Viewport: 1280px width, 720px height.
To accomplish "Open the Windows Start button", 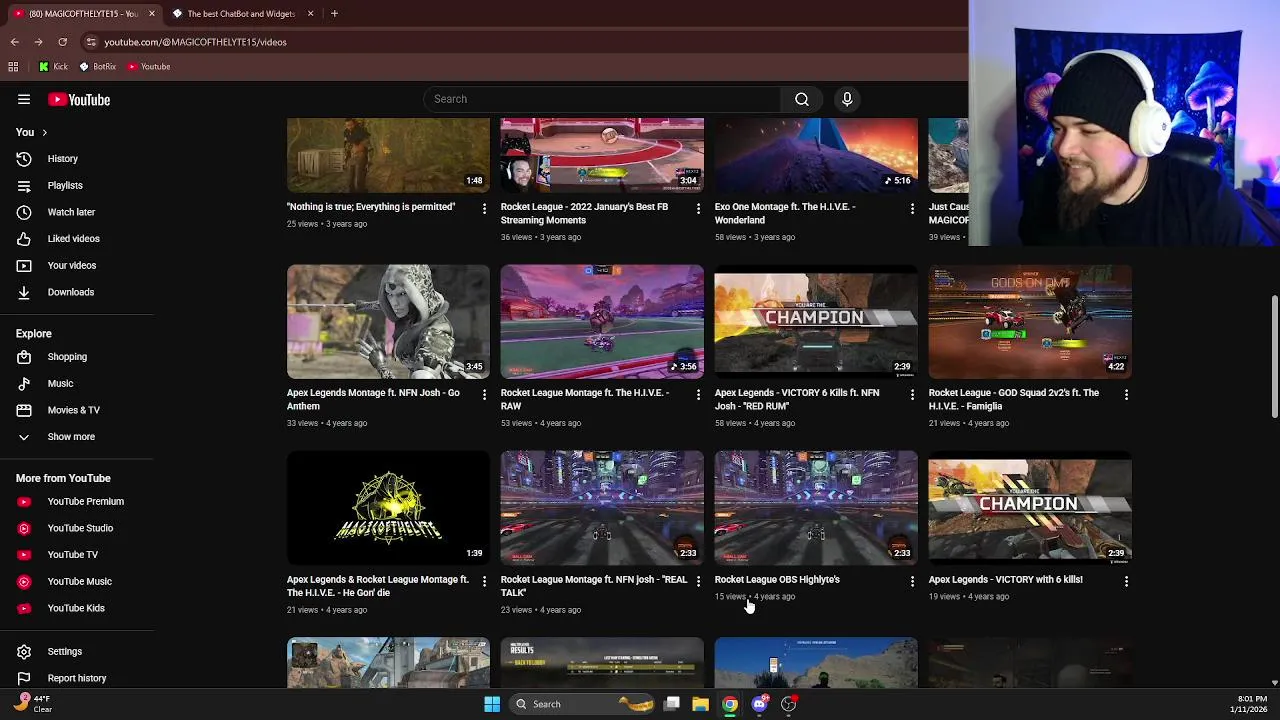I will coord(492,704).
